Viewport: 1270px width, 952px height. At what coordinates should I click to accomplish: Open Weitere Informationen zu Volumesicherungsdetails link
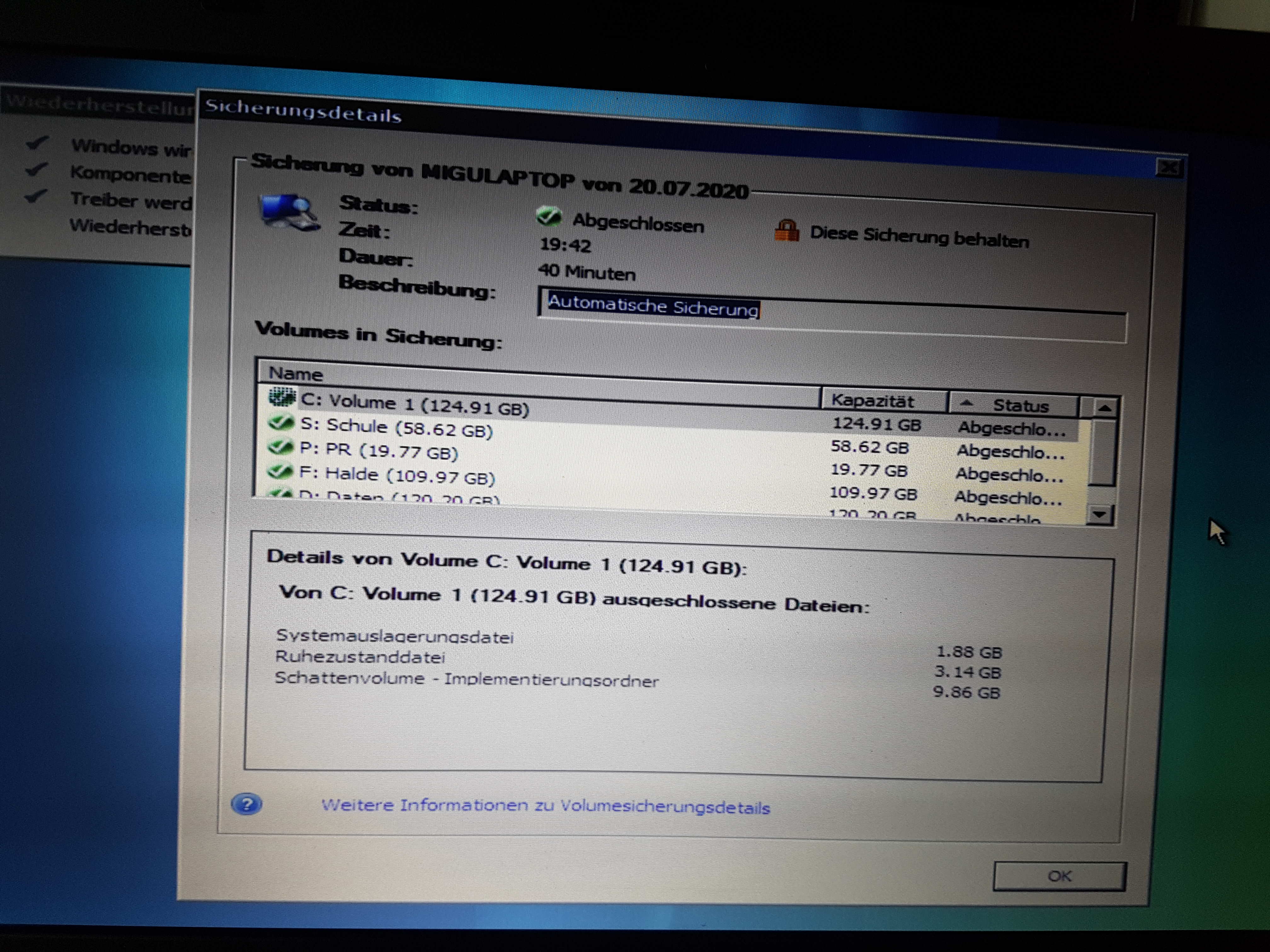point(546,806)
